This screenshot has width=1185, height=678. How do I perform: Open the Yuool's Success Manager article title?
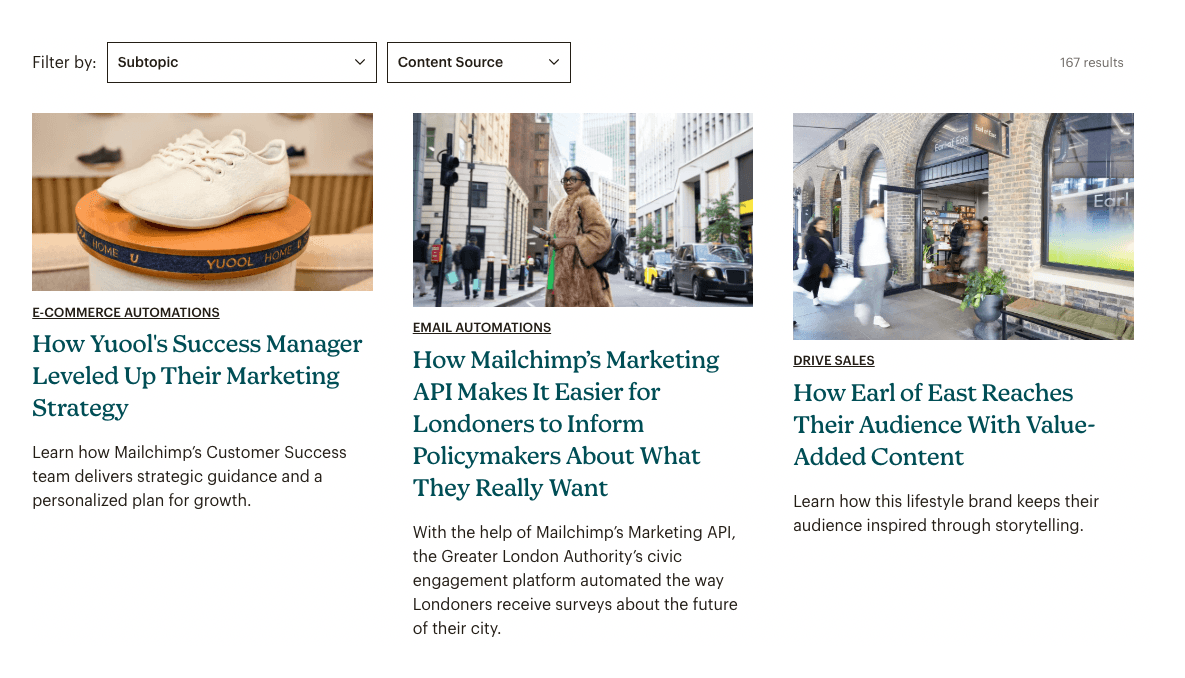pyautogui.click(x=197, y=376)
